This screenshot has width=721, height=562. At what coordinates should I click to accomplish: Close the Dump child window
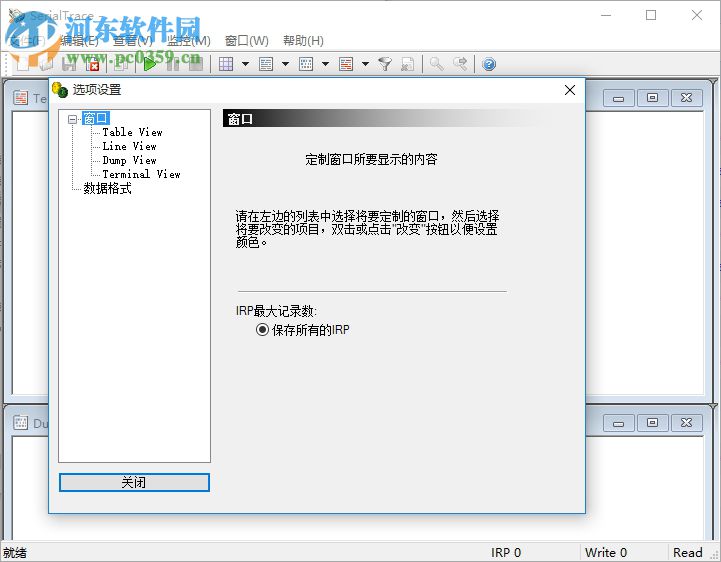[687, 423]
